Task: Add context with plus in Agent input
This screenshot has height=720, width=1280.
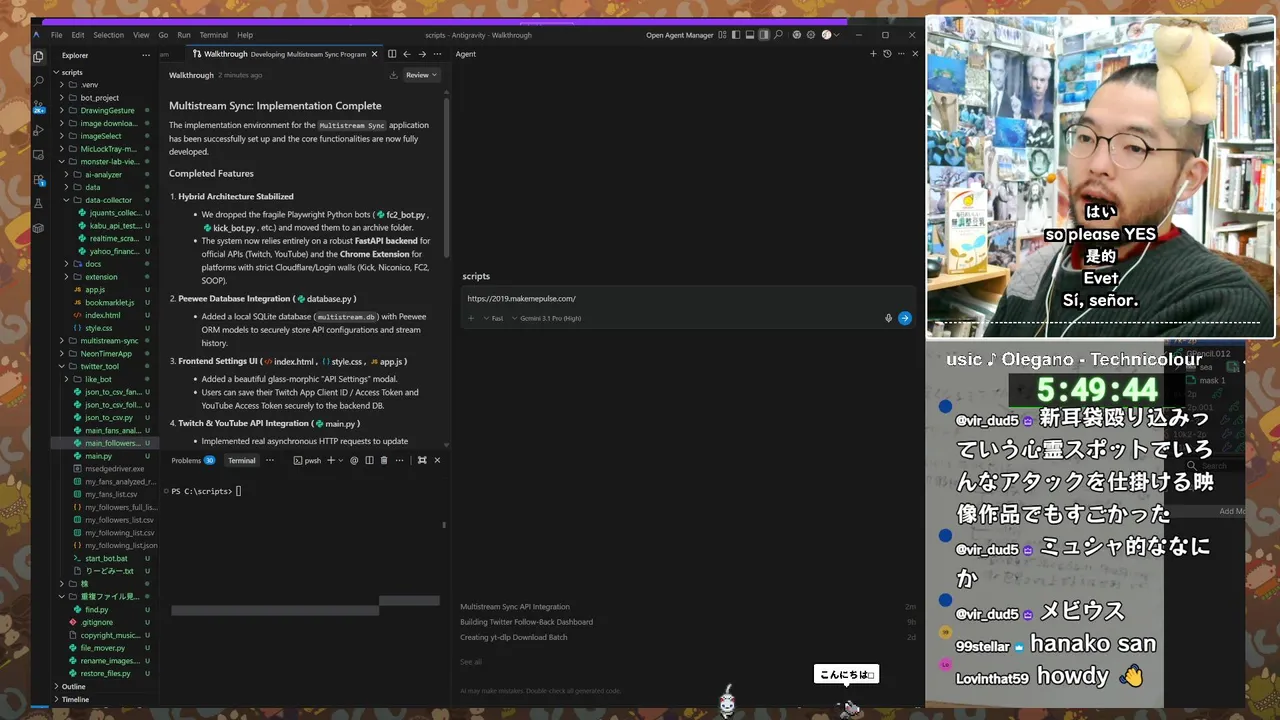Action: [x=471, y=318]
